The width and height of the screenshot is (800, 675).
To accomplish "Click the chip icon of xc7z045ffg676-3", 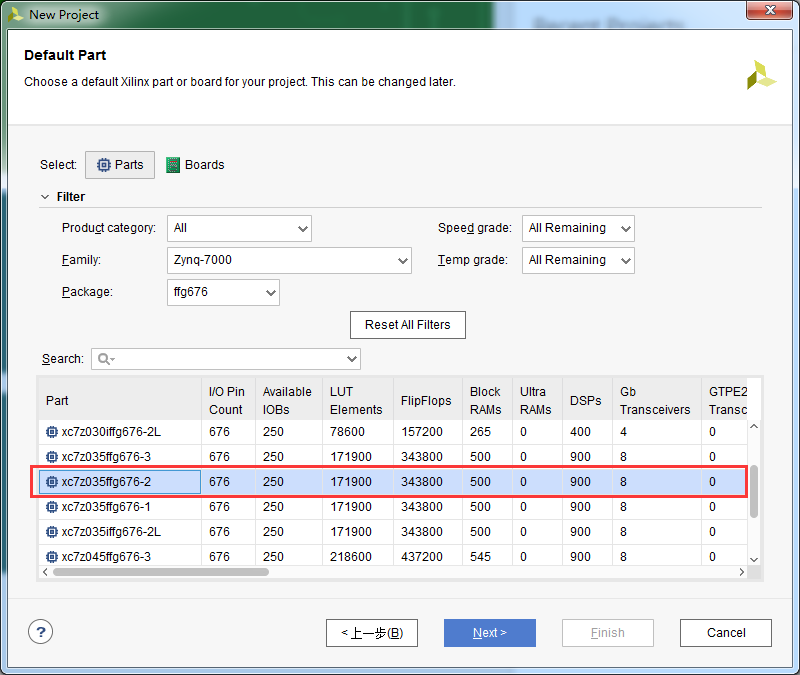I will point(52,557).
